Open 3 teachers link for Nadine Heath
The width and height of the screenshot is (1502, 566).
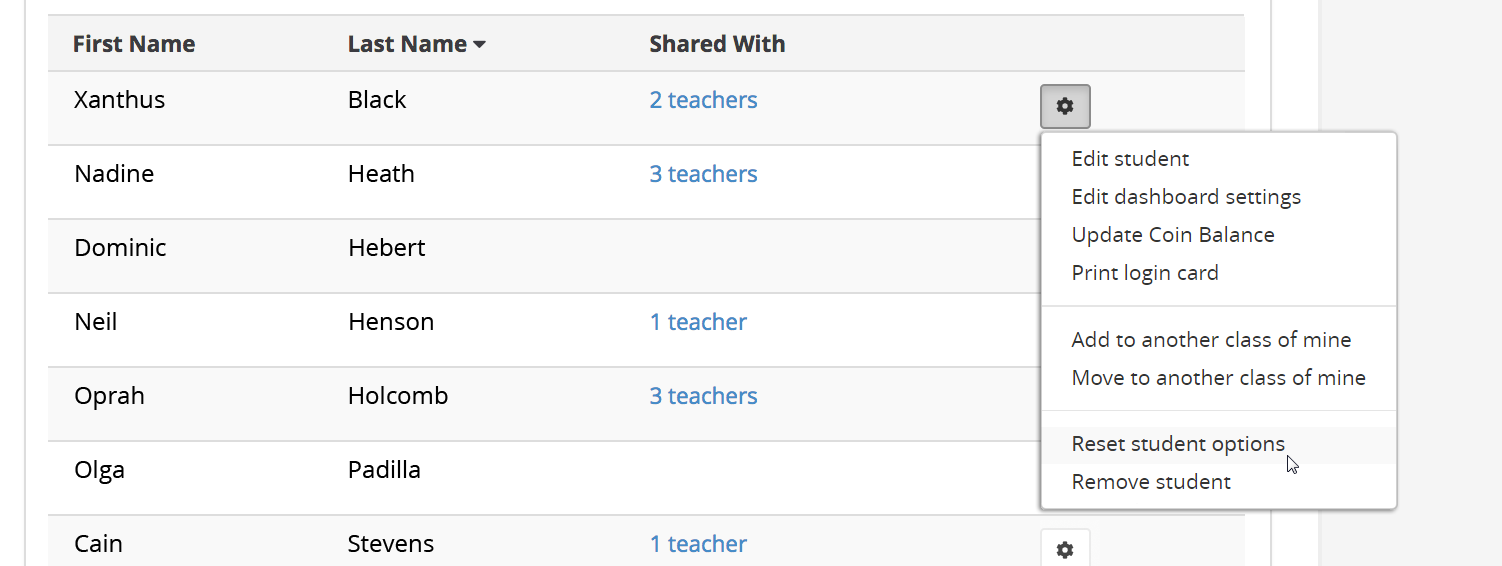[703, 174]
